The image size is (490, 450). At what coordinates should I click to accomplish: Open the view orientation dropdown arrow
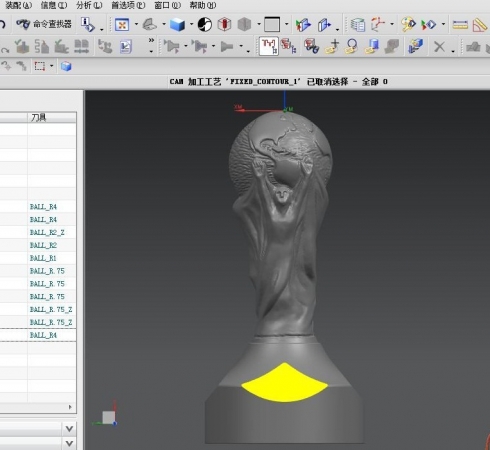164,24
